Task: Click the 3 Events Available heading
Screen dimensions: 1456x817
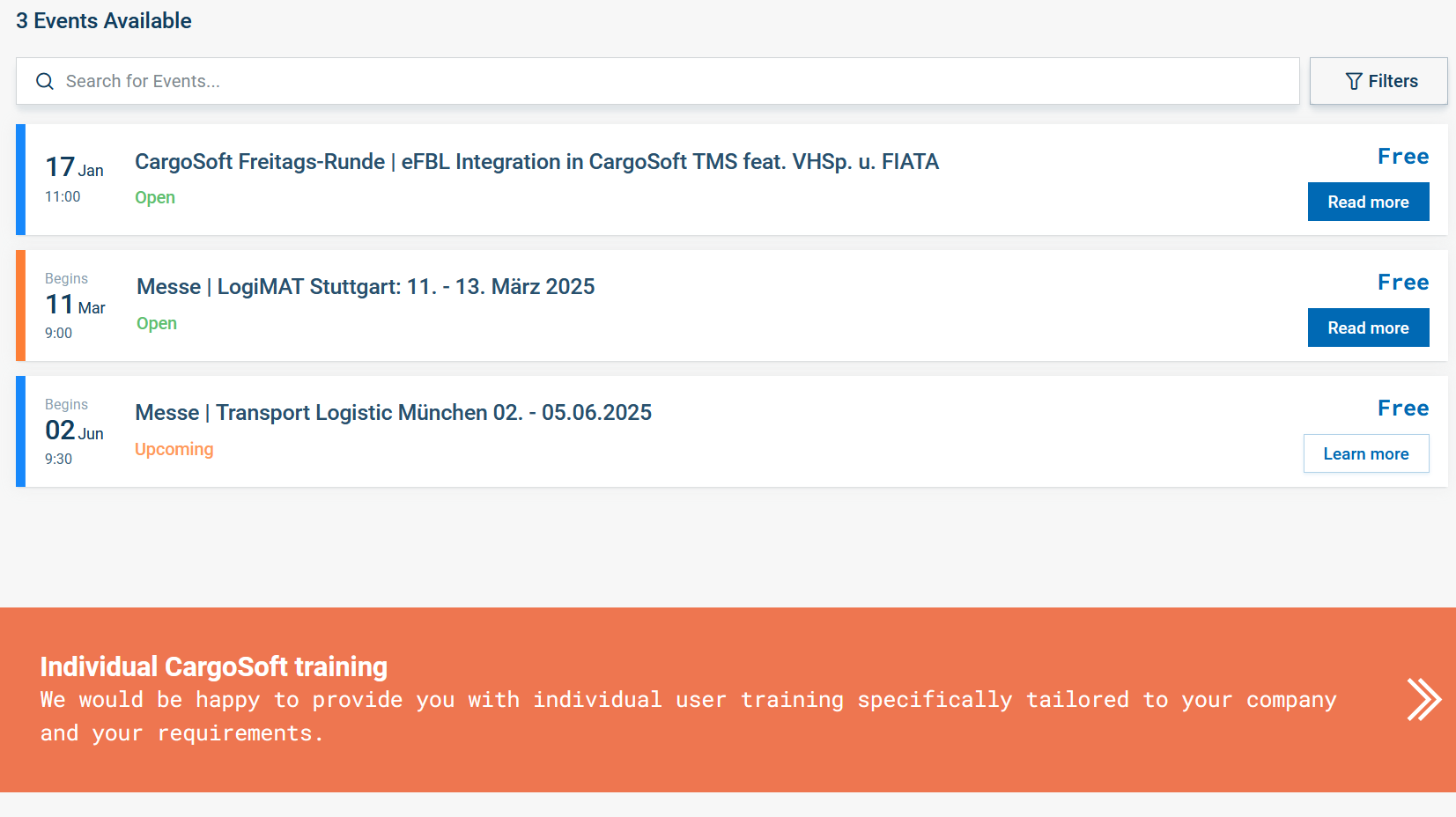Action: (104, 21)
